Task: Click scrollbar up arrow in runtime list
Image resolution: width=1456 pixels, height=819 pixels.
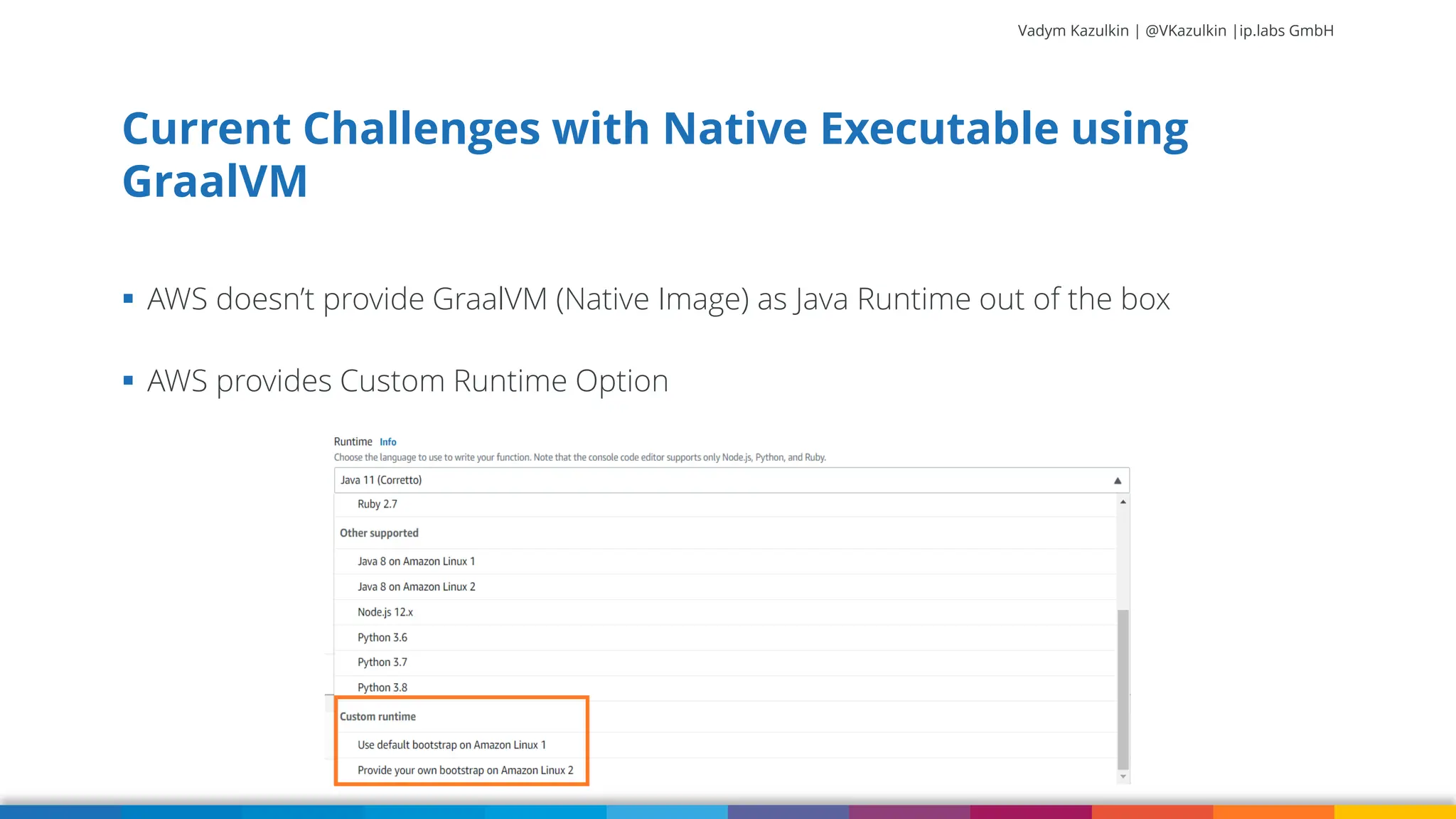Action: point(1123,502)
